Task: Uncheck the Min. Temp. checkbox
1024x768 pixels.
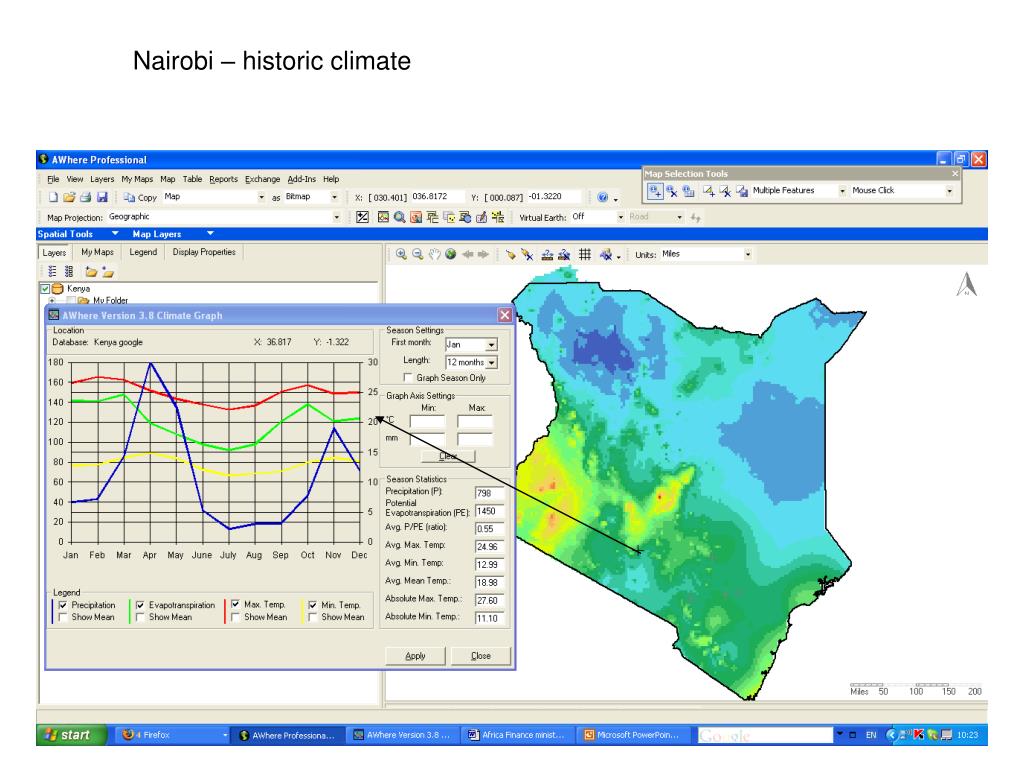Action: (x=312, y=605)
